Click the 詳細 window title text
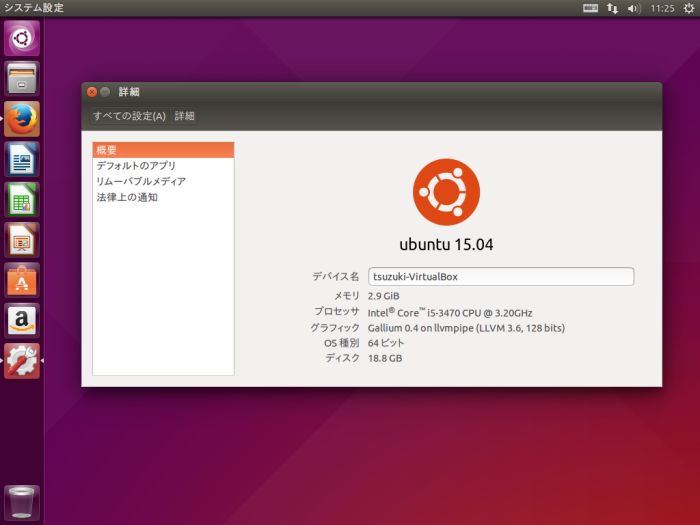 click(x=129, y=92)
